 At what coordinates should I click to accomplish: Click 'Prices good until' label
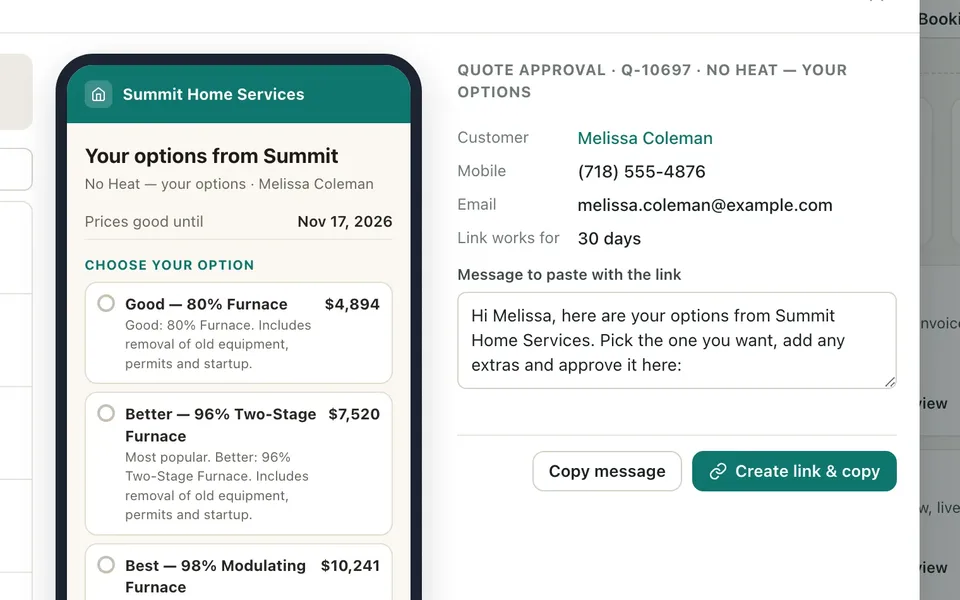(x=144, y=222)
